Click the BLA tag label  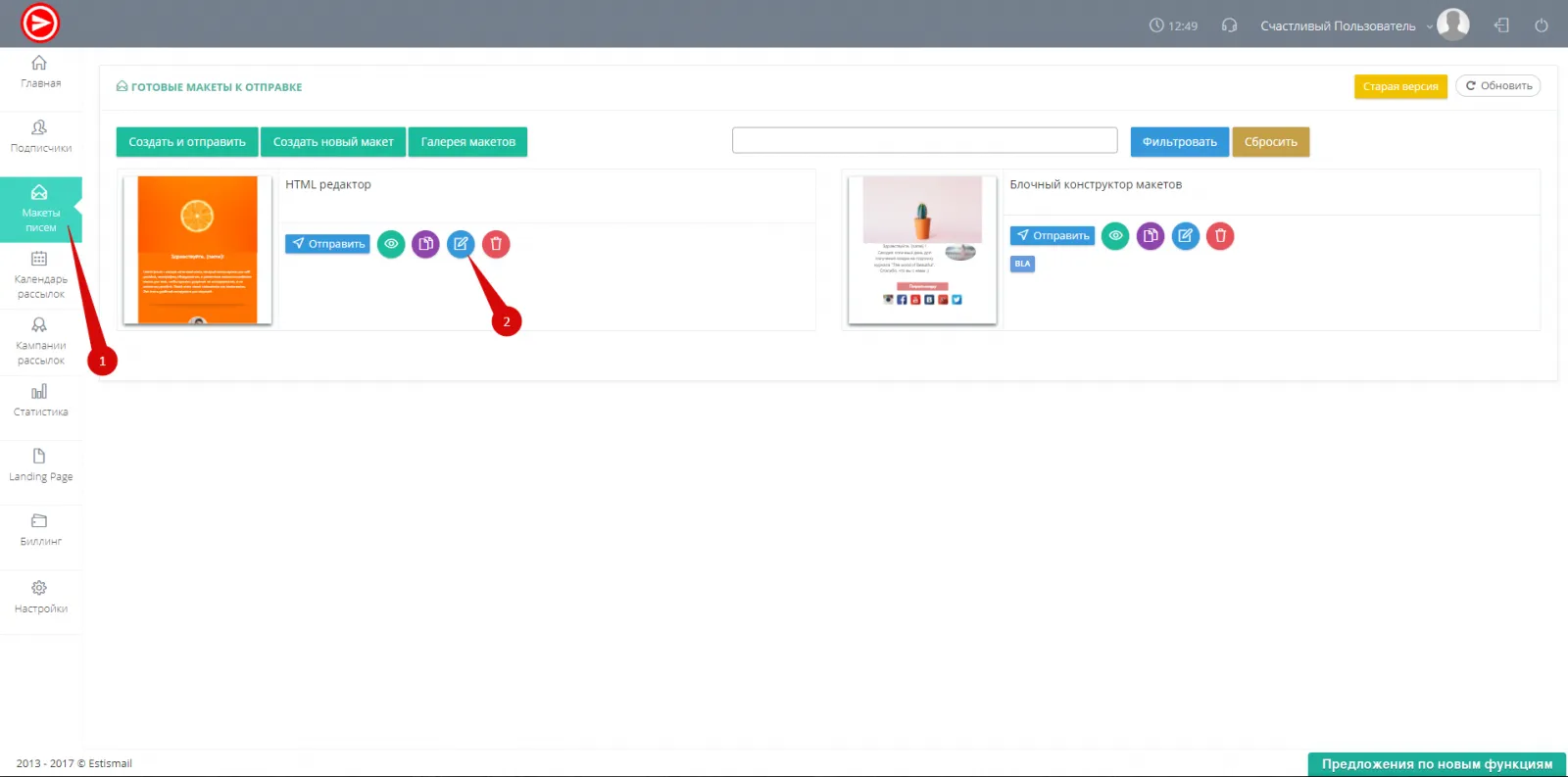1022,264
